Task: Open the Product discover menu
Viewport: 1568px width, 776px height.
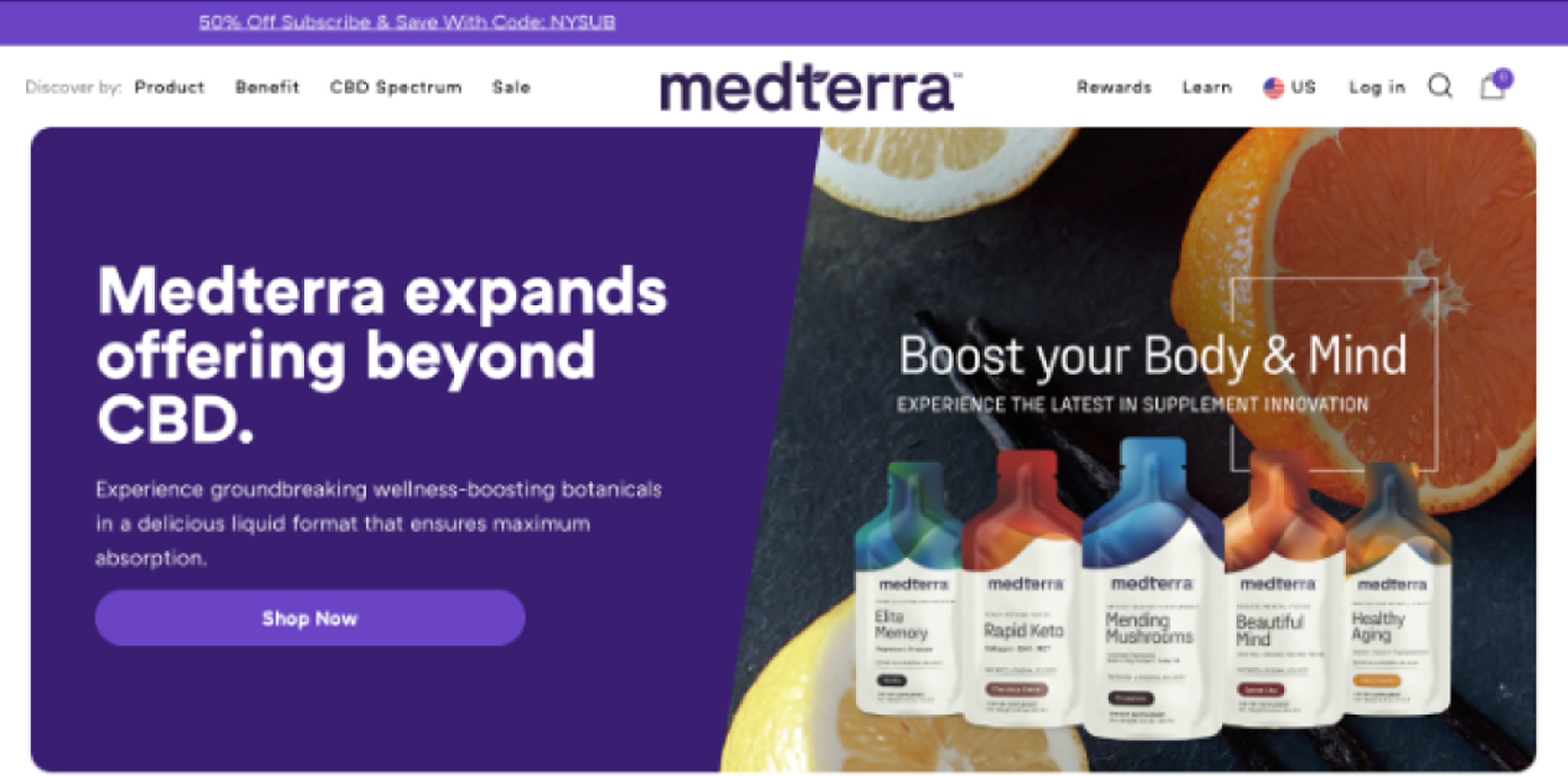Action: click(x=169, y=87)
